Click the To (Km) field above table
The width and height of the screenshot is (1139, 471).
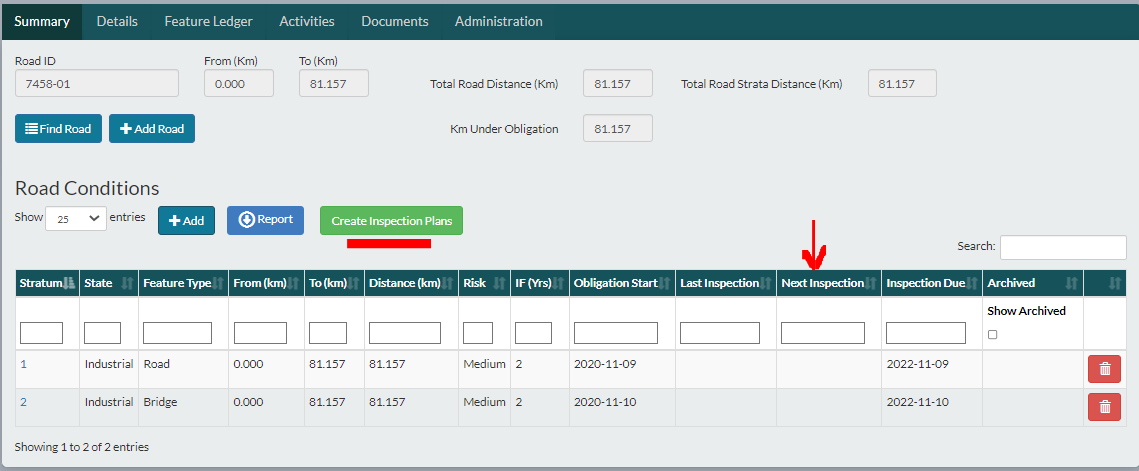(x=334, y=84)
